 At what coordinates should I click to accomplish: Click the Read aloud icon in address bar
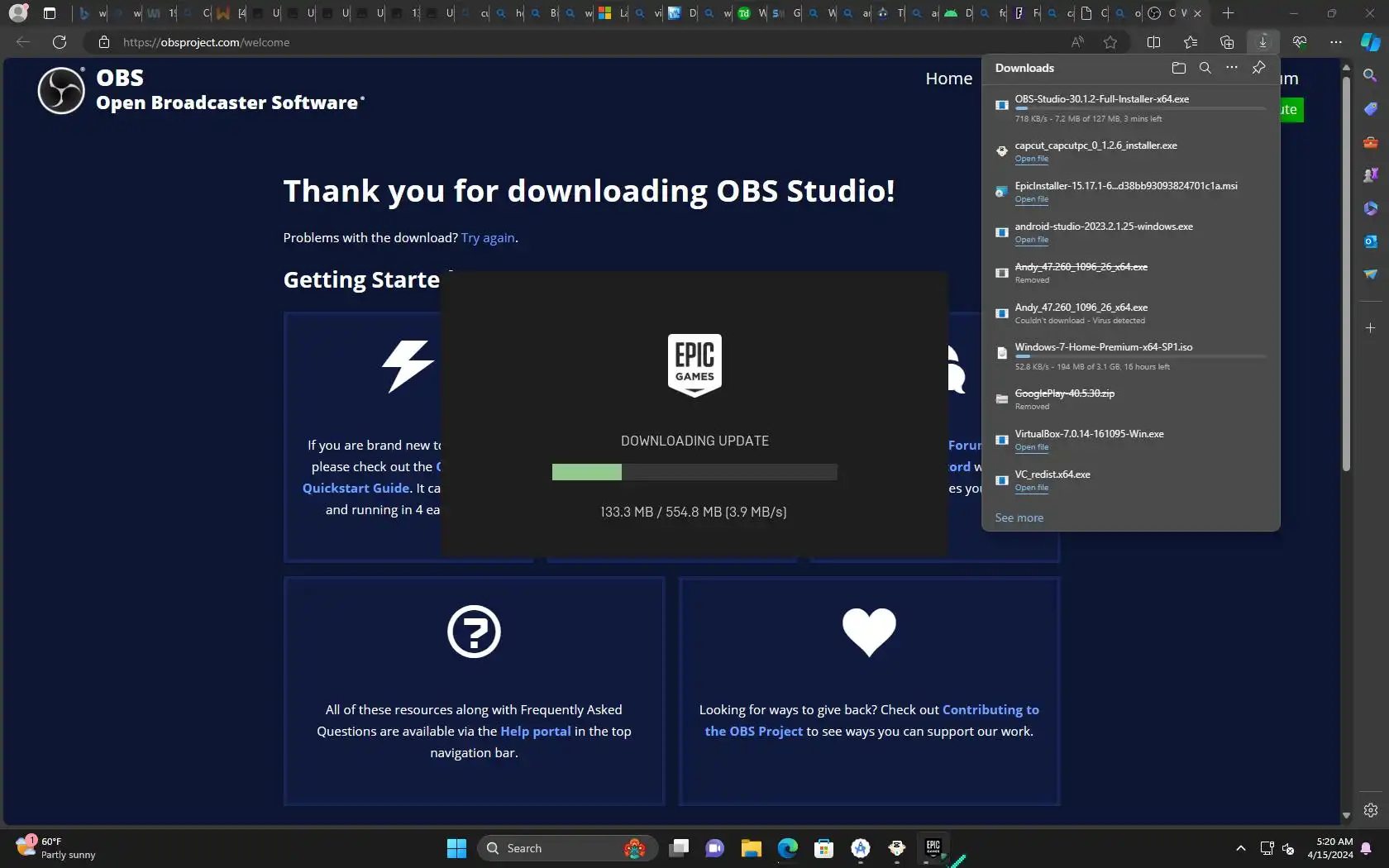1077,42
